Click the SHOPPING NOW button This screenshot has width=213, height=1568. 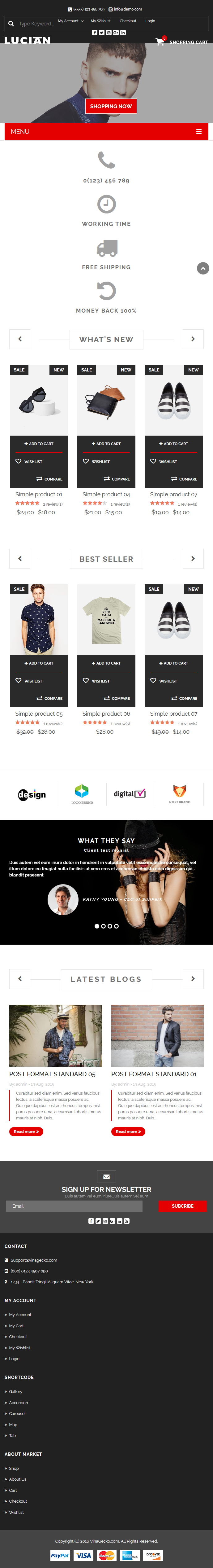(111, 106)
